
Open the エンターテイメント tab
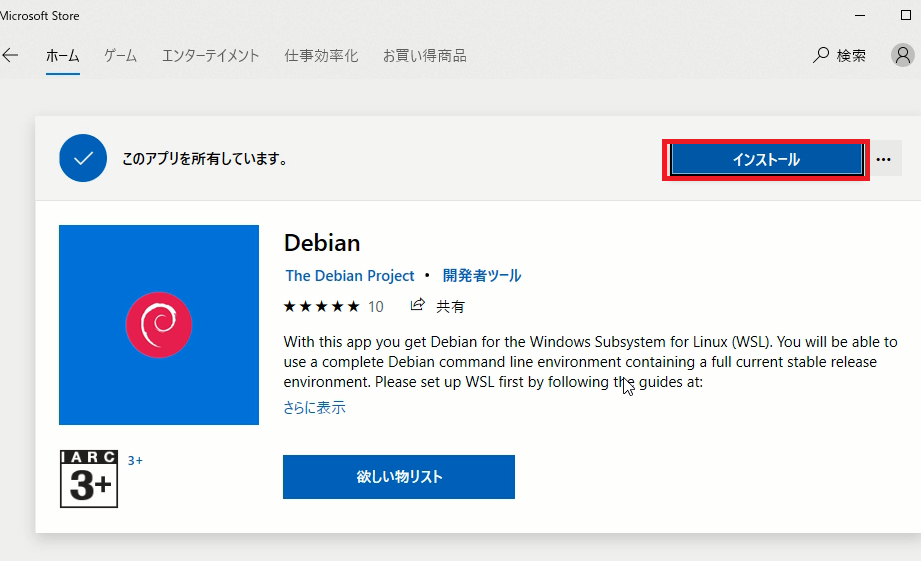pos(210,56)
